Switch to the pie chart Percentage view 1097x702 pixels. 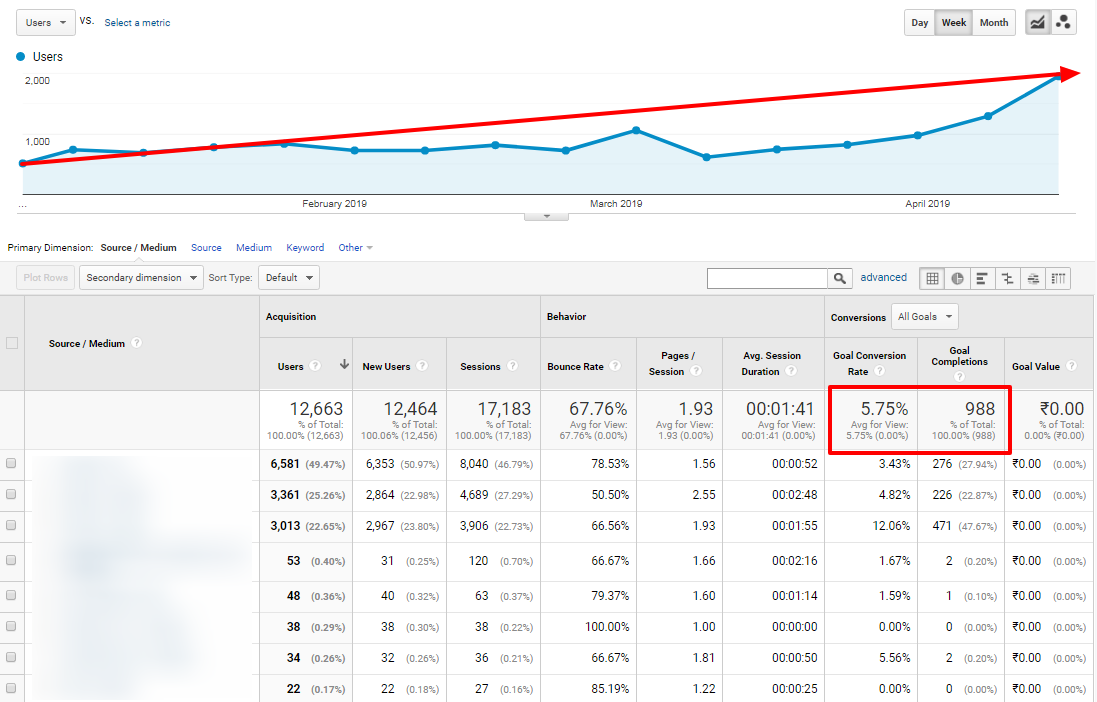(957, 278)
